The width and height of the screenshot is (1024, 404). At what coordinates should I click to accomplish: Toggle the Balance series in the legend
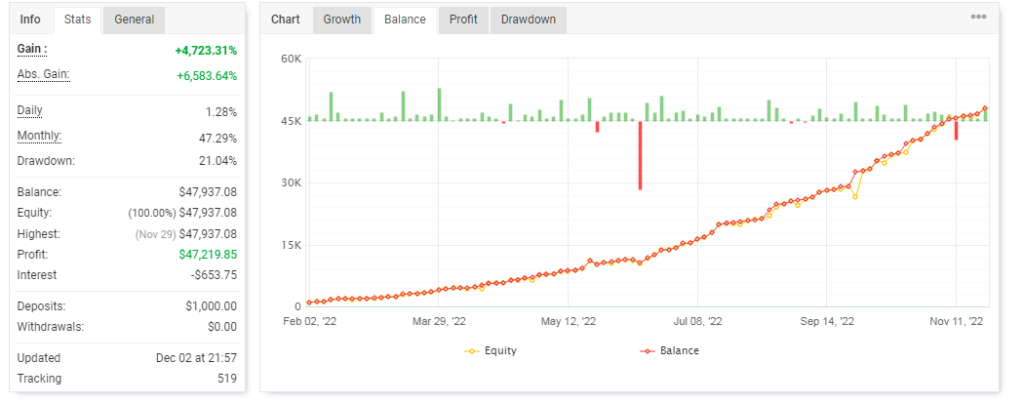(x=669, y=350)
